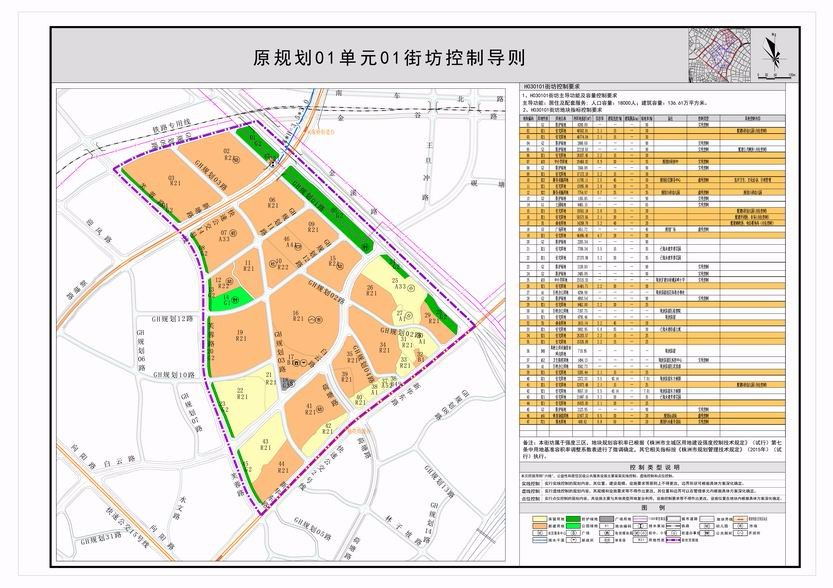Image resolution: width=833 pixels, height=588 pixels.
Task: Click the 控制类型说明 section header
Action: (655, 466)
